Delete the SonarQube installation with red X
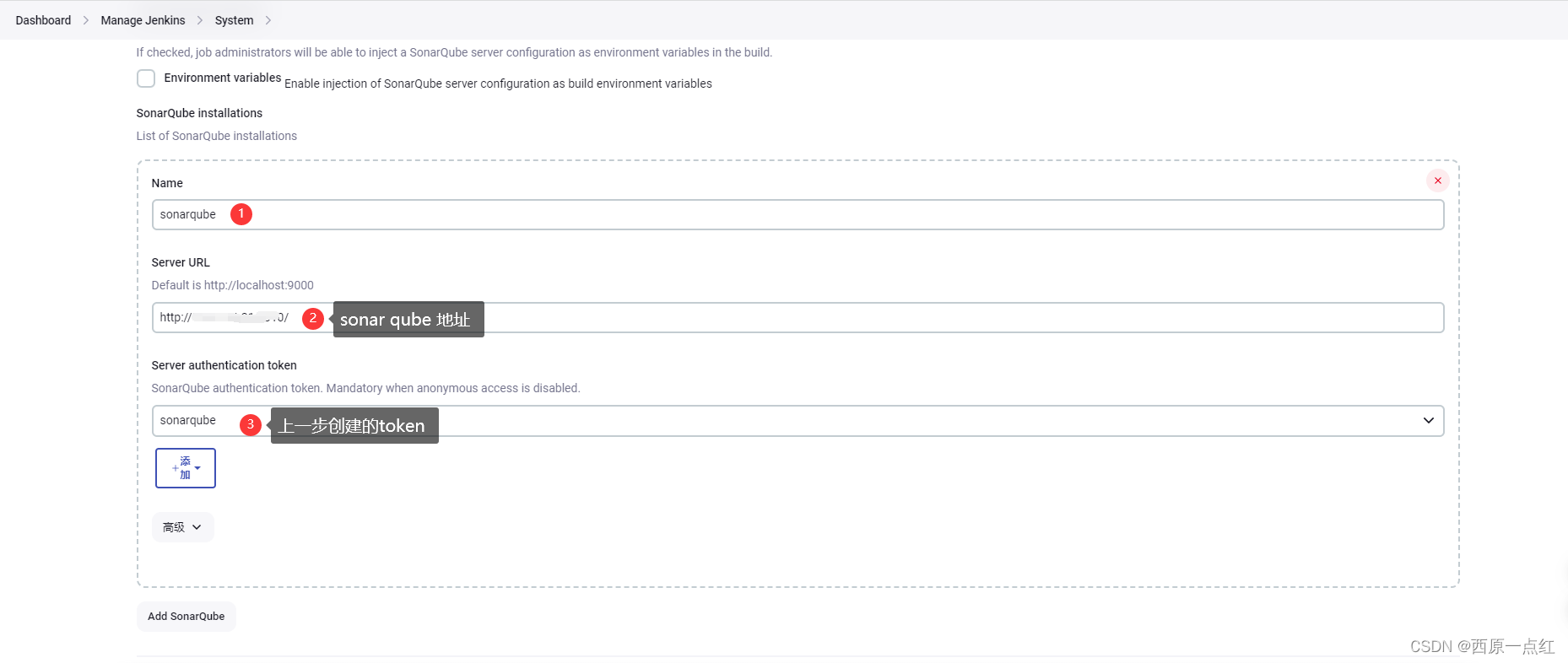The height and width of the screenshot is (663, 1568). point(1438,181)
